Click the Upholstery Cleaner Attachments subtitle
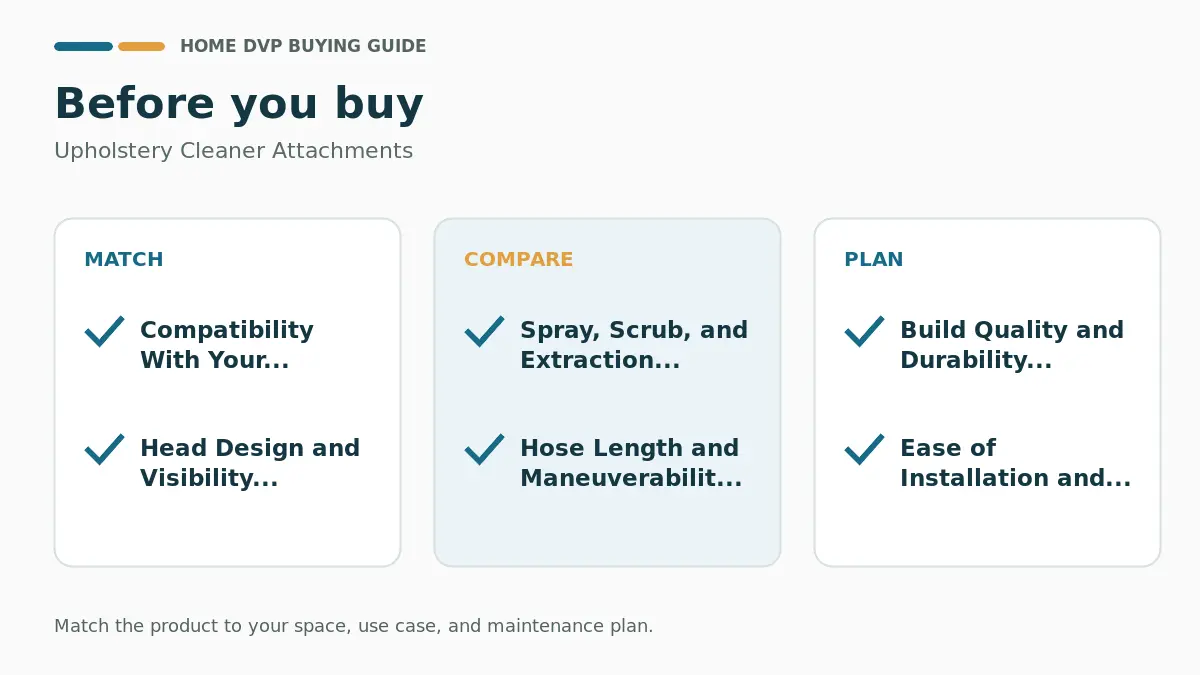 pyautogui.click(x=233, y=151)
